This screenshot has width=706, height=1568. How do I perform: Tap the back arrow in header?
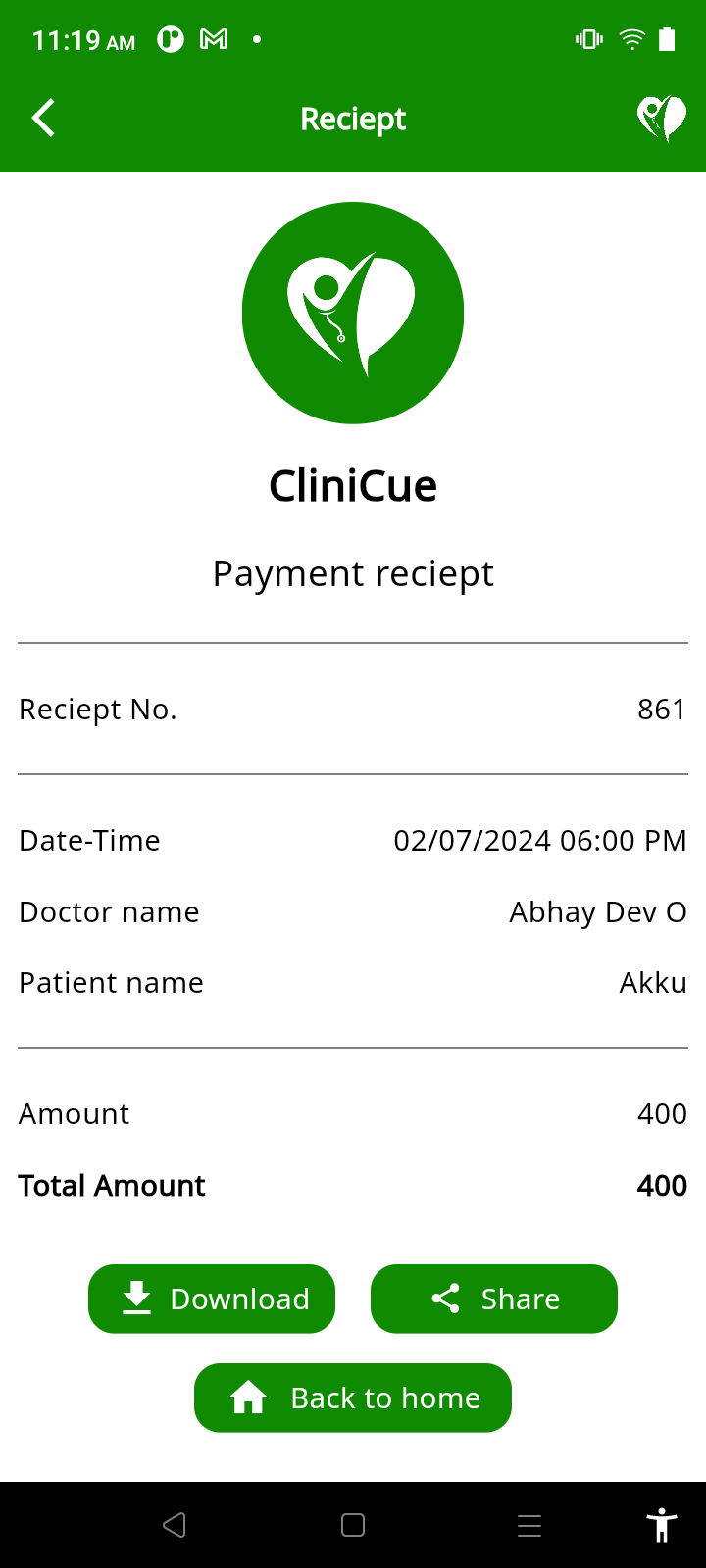43,119
